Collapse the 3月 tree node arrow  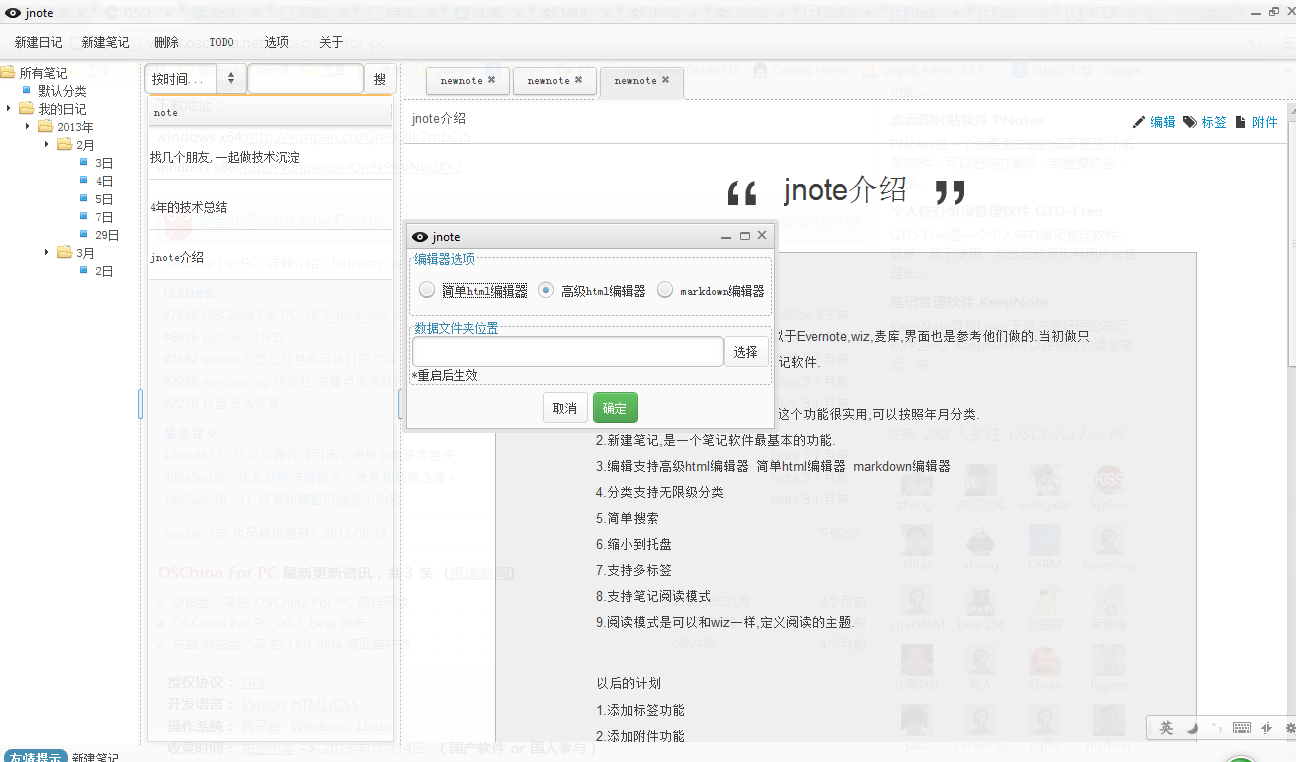[x=46, y=253]
